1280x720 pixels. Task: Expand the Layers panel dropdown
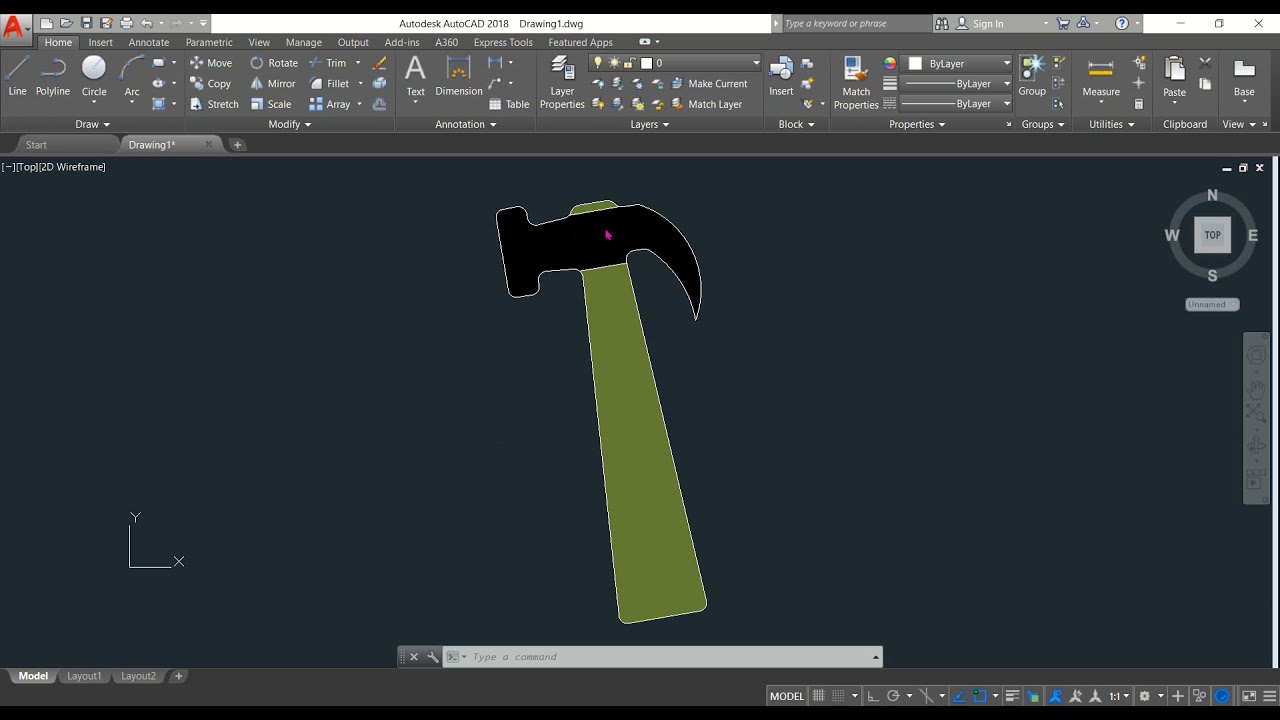coord(650,124)
